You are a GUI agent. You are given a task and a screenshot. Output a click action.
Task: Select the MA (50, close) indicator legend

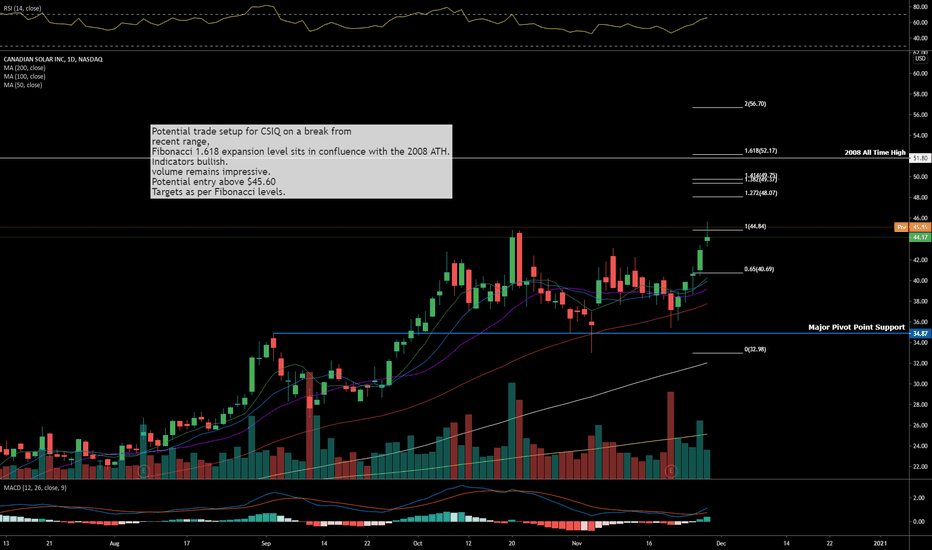click(23, 85)
